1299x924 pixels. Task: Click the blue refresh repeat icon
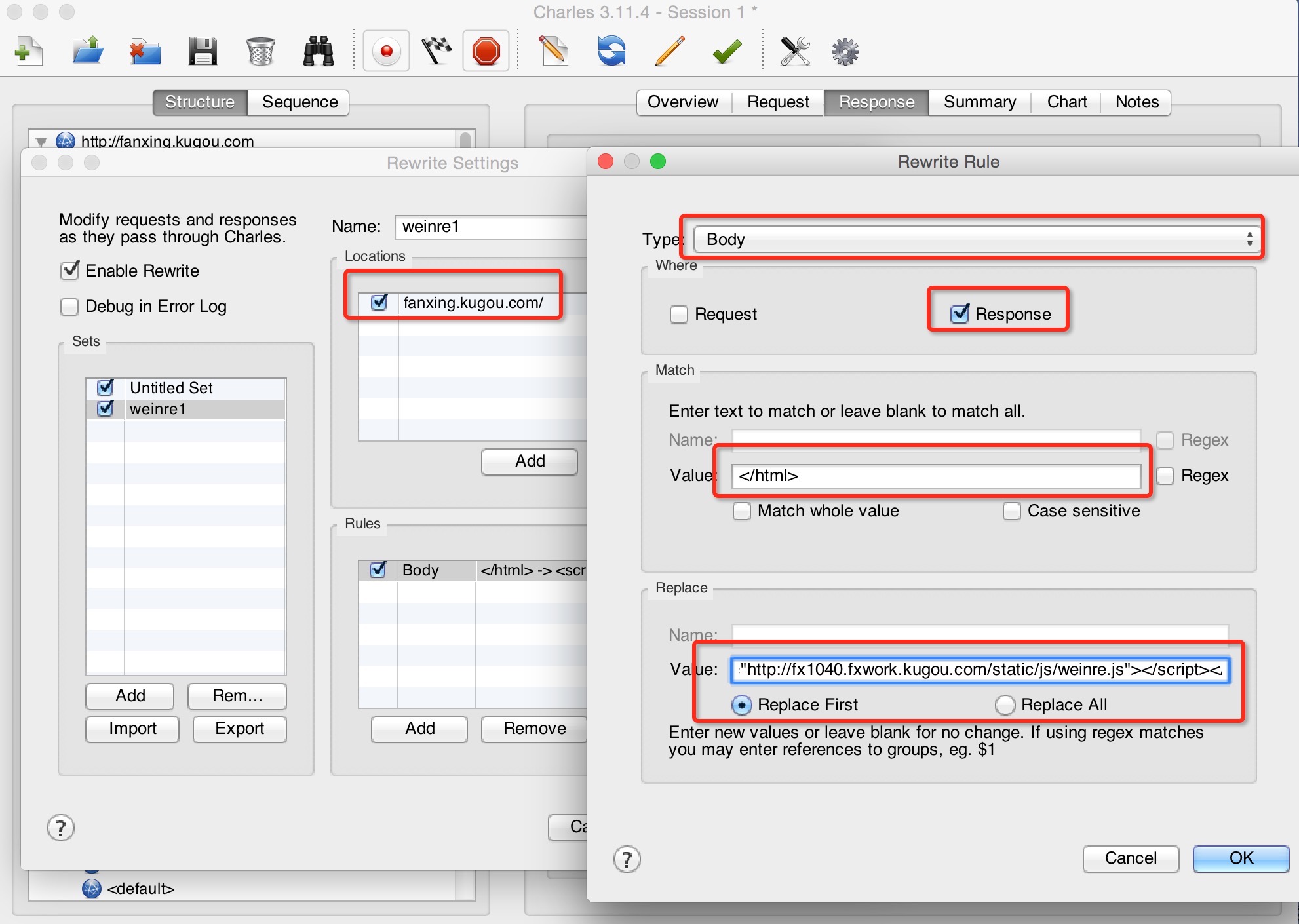(611, 51)
